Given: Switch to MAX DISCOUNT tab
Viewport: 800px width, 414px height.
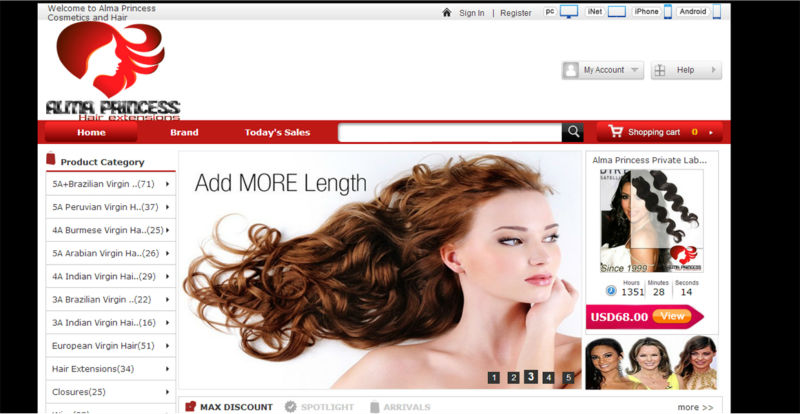Looking at the screenshot, I should click(236, 407).
